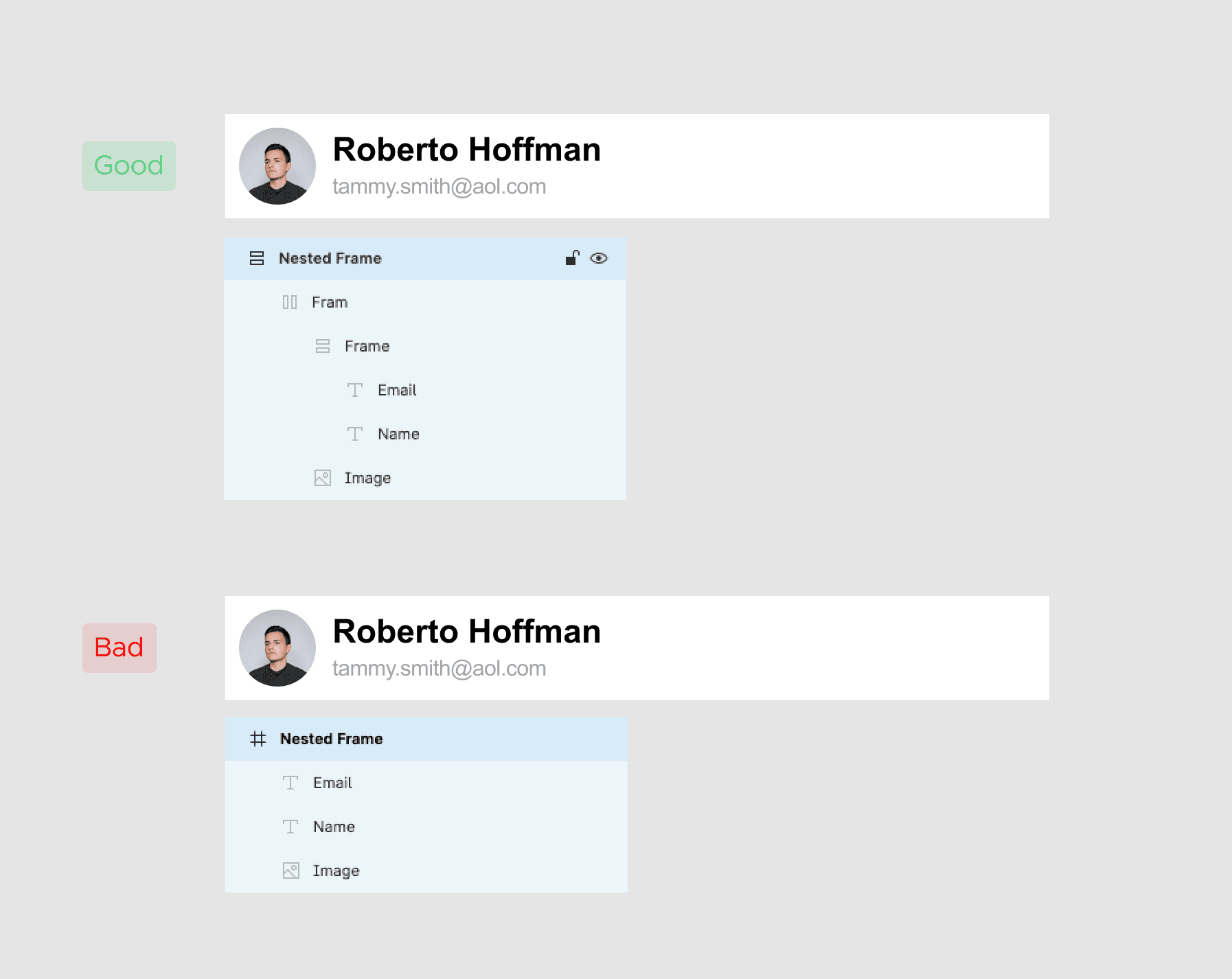Click the avatar photo in the bottom card
Viewport: 1232px width, 979px height.
277,648
